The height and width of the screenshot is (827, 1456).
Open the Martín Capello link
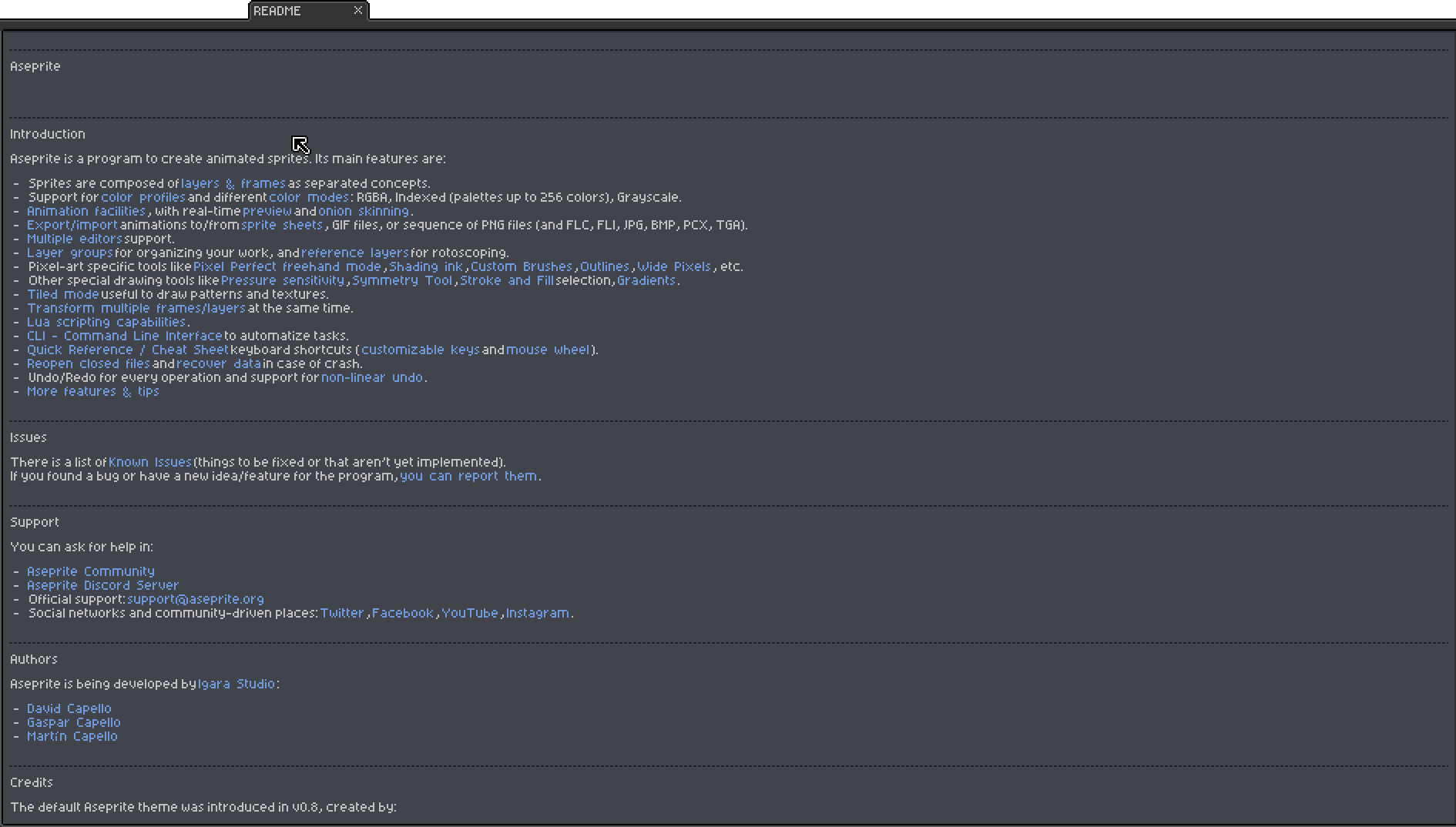(x=72, y=736)
